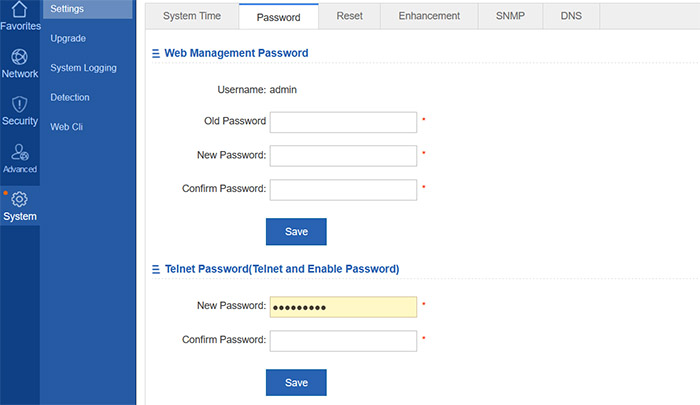This screenshot has width=700, height=405.
Task: Open the Security shield icon
Action: pyautogui.click(x=19, y=104)
